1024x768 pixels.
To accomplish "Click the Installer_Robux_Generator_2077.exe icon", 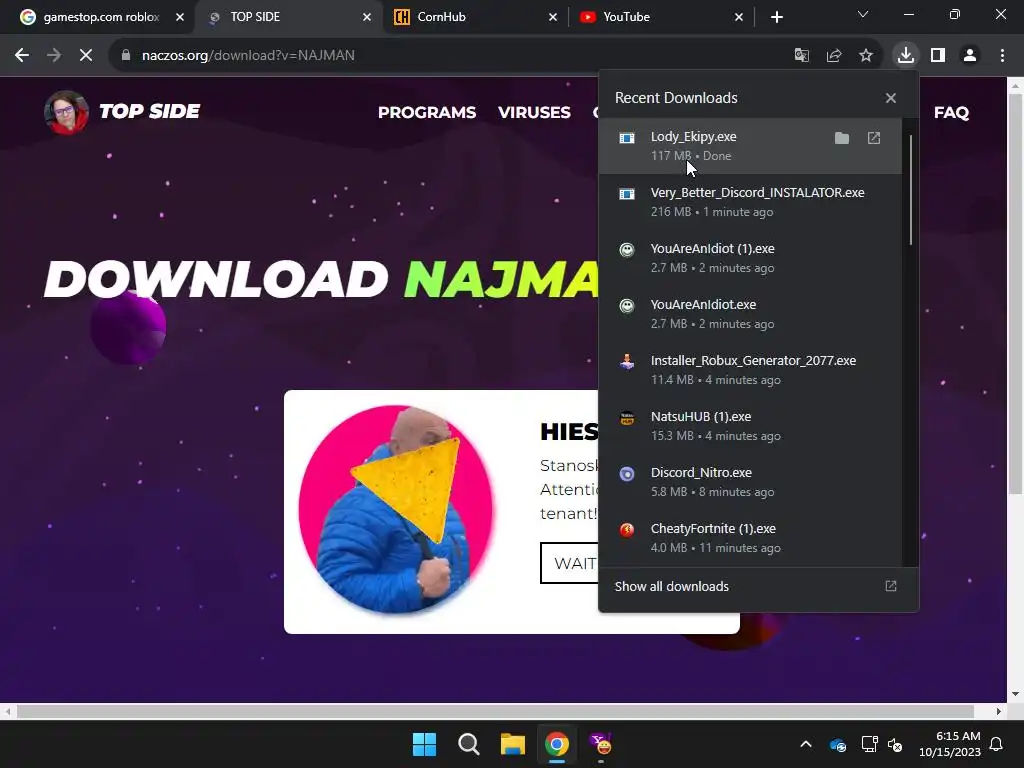I will [627, 362].
